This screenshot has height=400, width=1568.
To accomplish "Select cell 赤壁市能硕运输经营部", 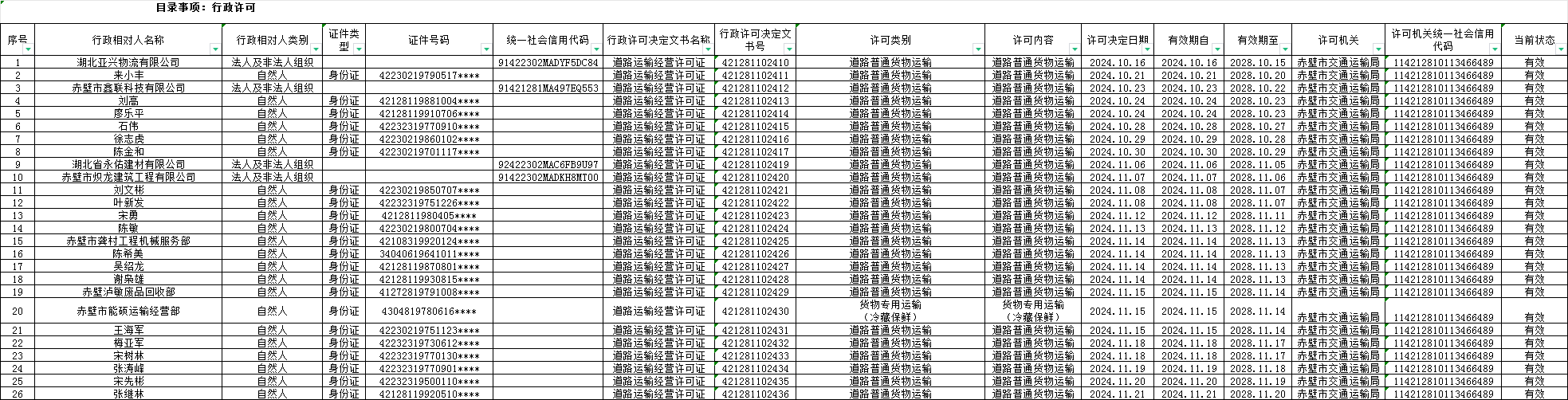I will click(128, 311).
